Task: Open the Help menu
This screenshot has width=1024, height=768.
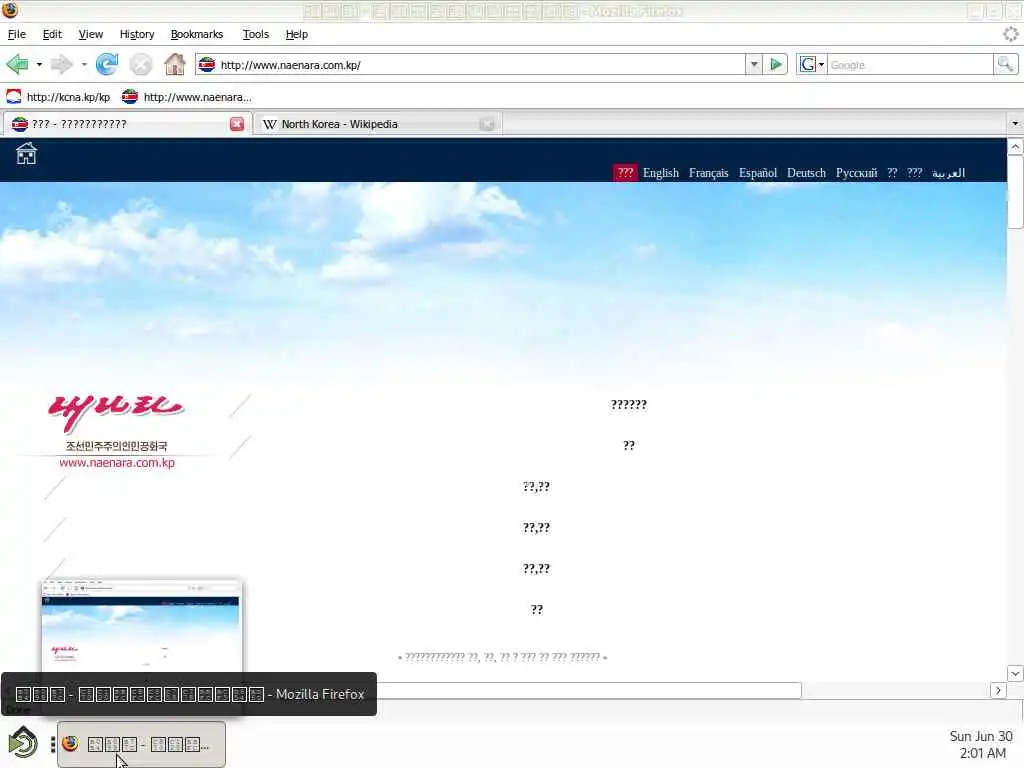Action: pos(296,34)
